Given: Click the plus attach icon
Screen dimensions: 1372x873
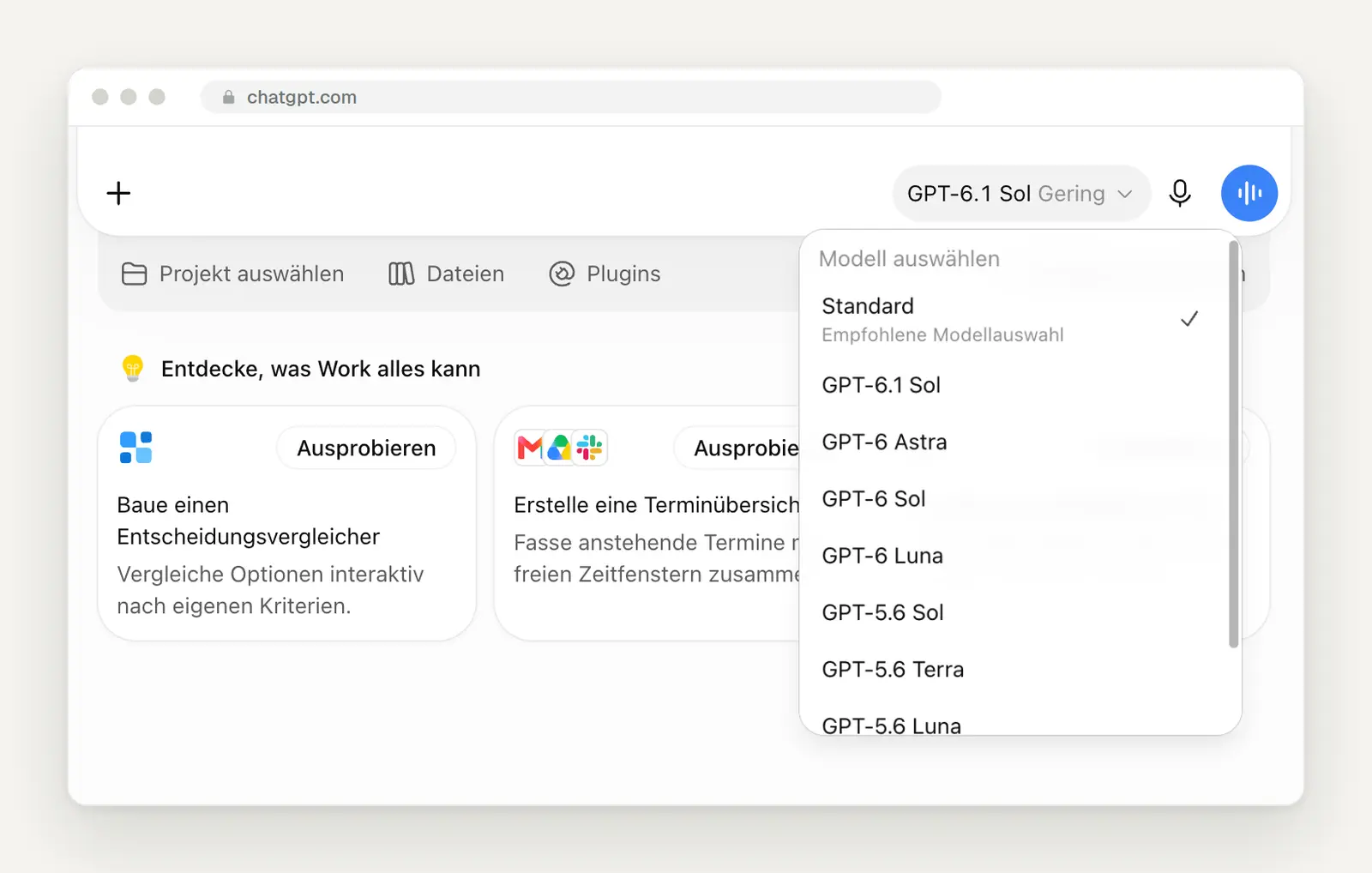Looking at the screenshot, I should coord(118,193).
